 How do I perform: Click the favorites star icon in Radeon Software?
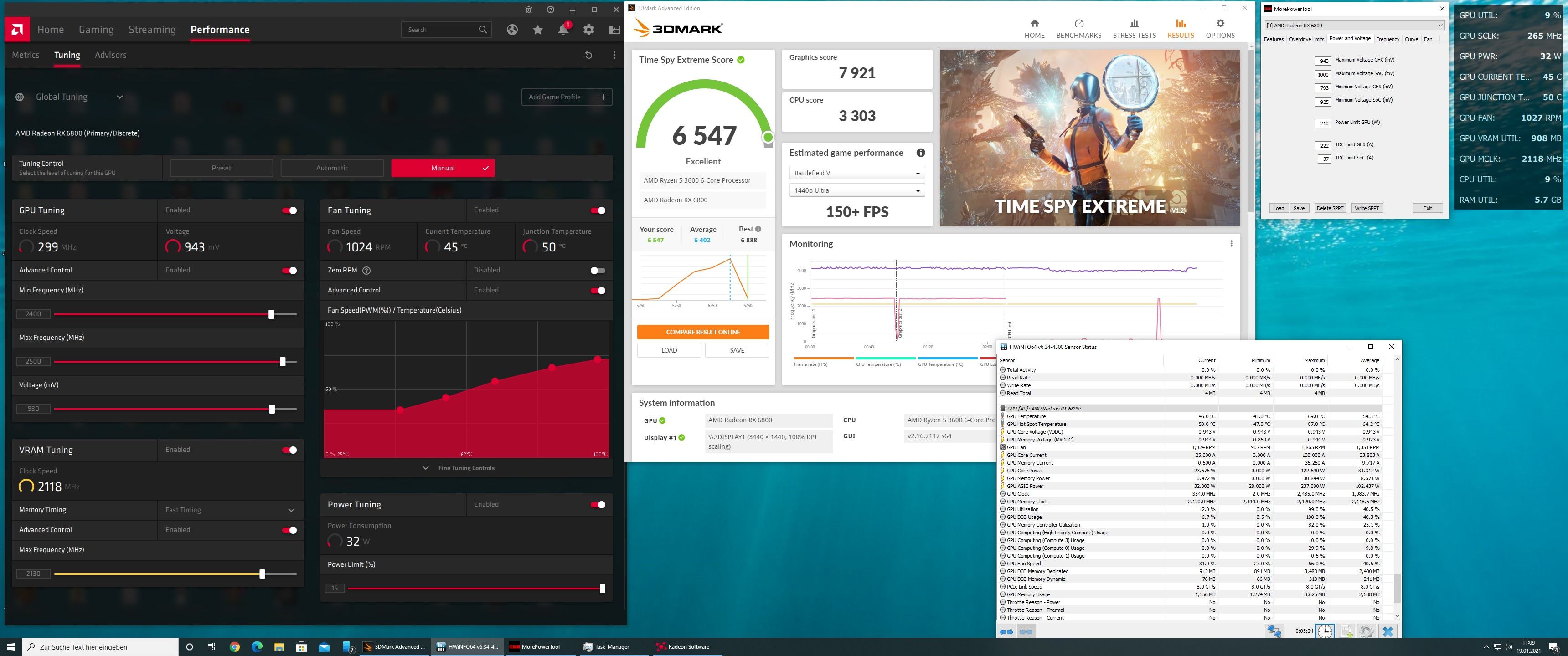537,29
